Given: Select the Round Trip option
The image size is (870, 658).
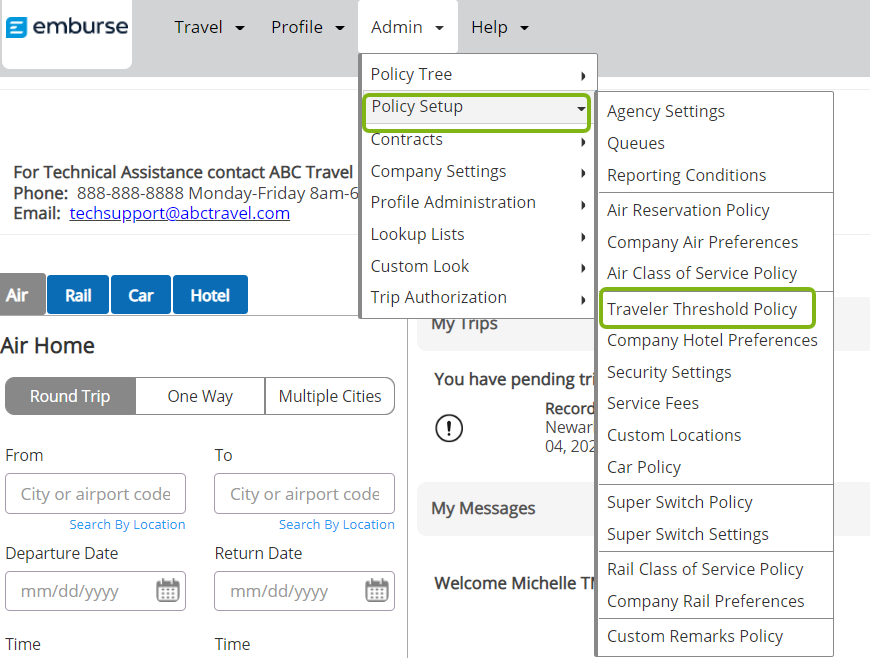Looking at the screenshot, I should pos(70,396).
